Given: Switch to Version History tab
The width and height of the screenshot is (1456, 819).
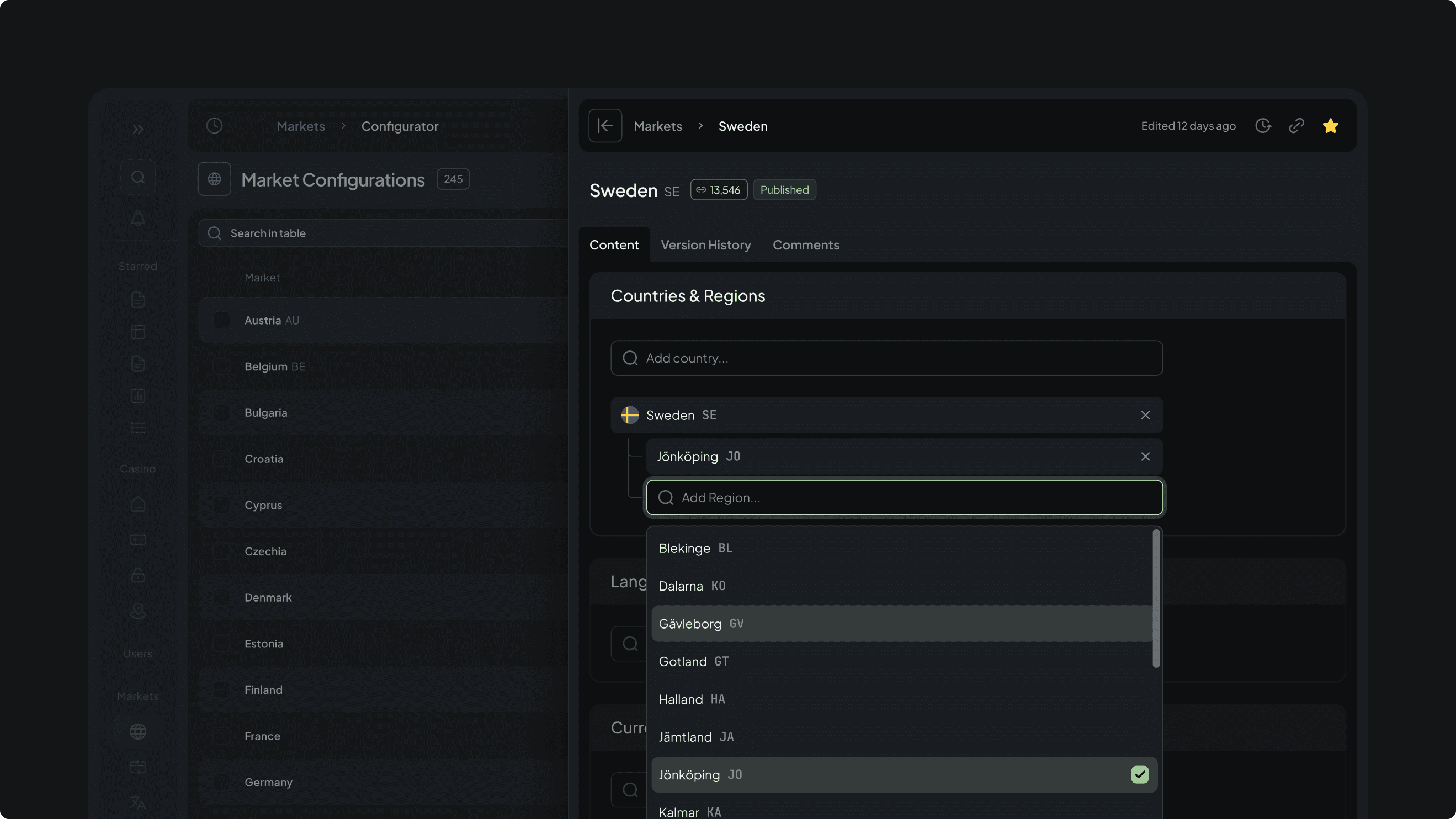Looking at the screenshot, I should point(705,245).
